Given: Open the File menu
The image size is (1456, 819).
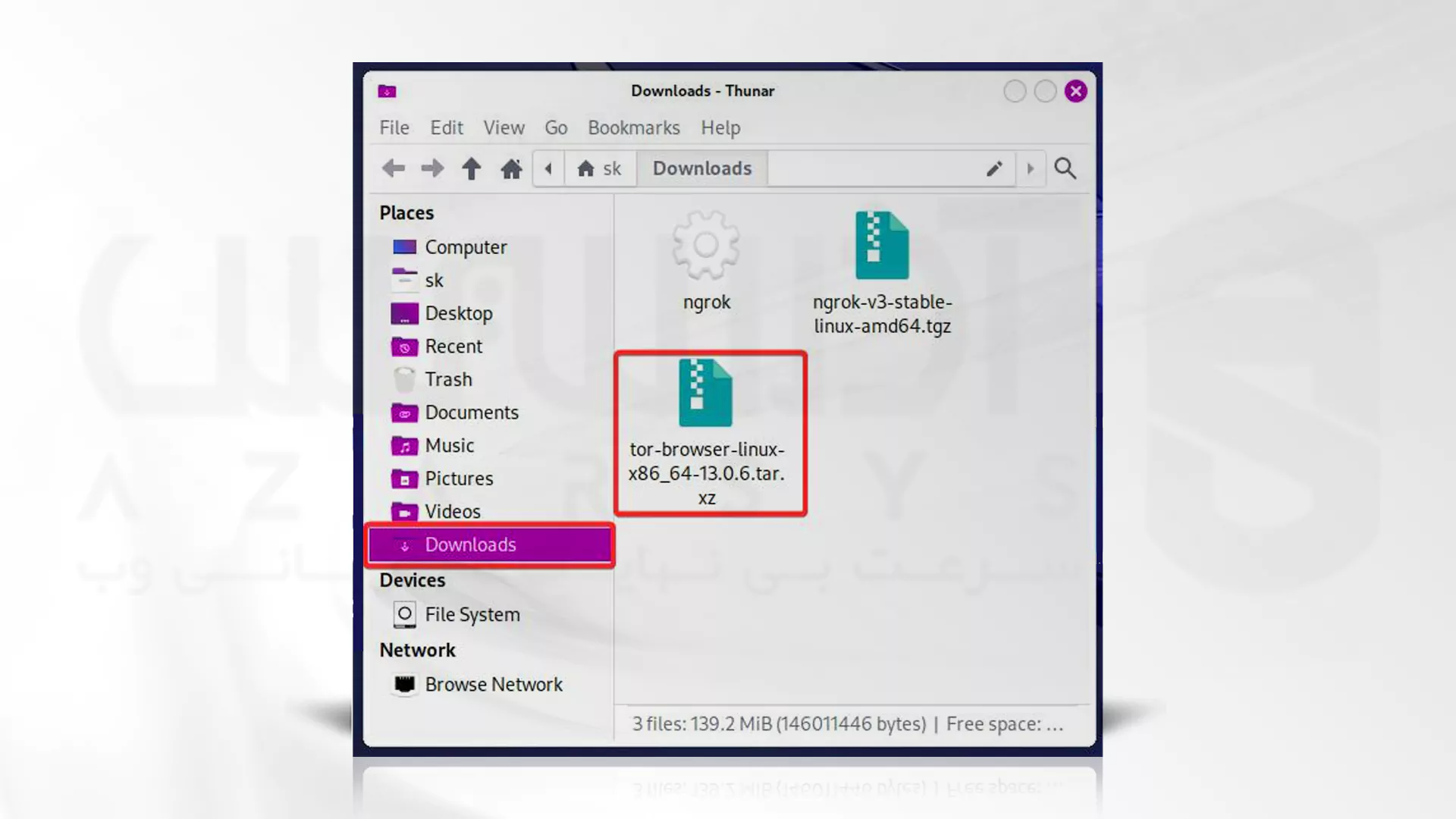Looking at the screenshot, I should tap(393, 127).
